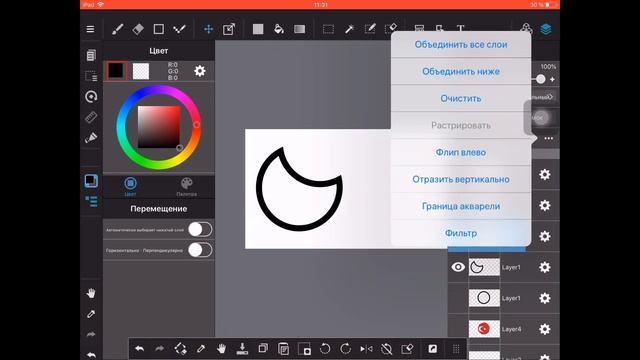Select the Eyedropper in bottom toolbar

(201, 349)
